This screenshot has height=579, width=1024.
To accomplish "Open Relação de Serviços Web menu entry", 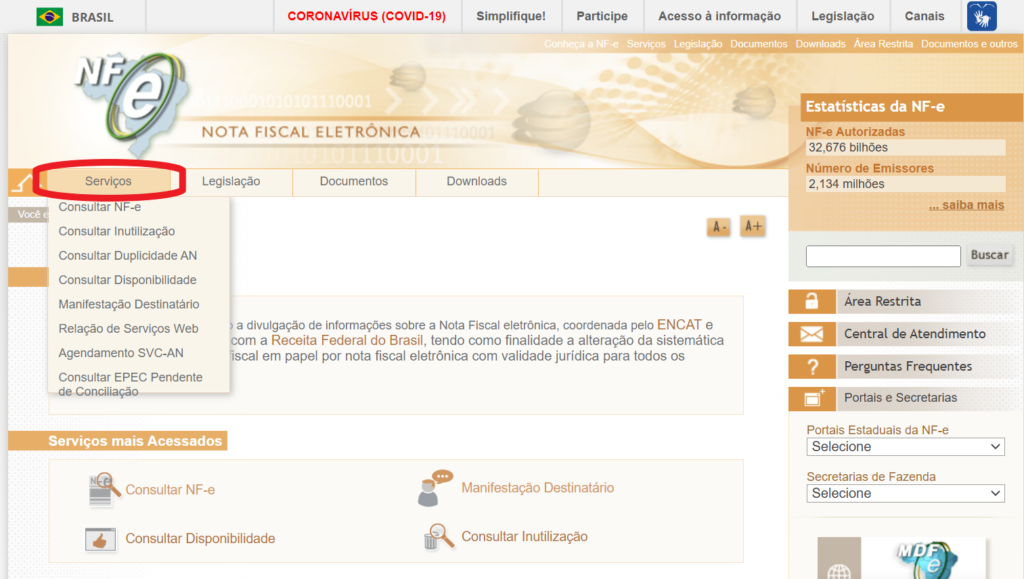I will pos(129,328).
